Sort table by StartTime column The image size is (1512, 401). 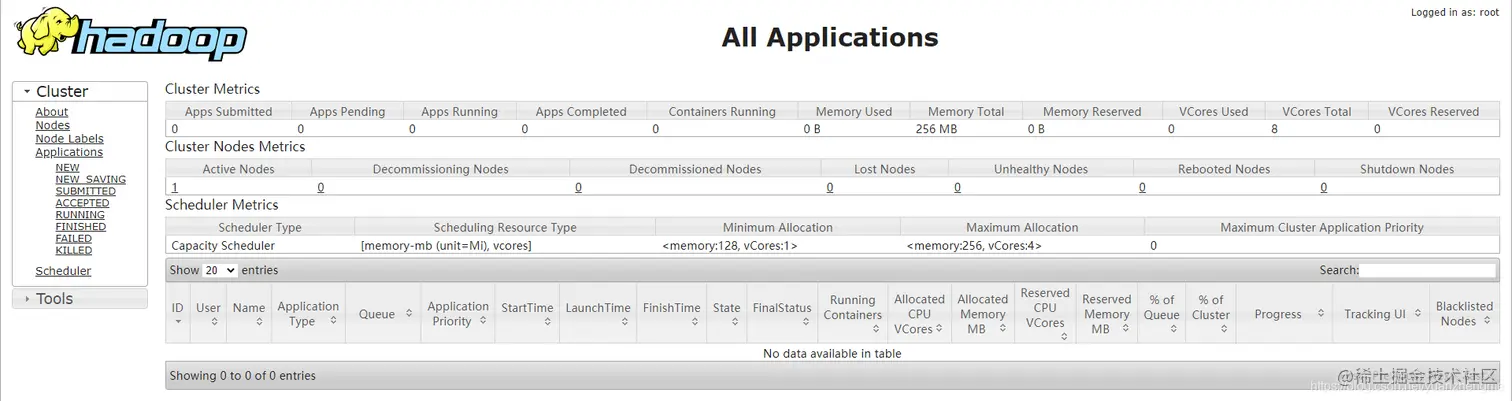tap(527, 313)
